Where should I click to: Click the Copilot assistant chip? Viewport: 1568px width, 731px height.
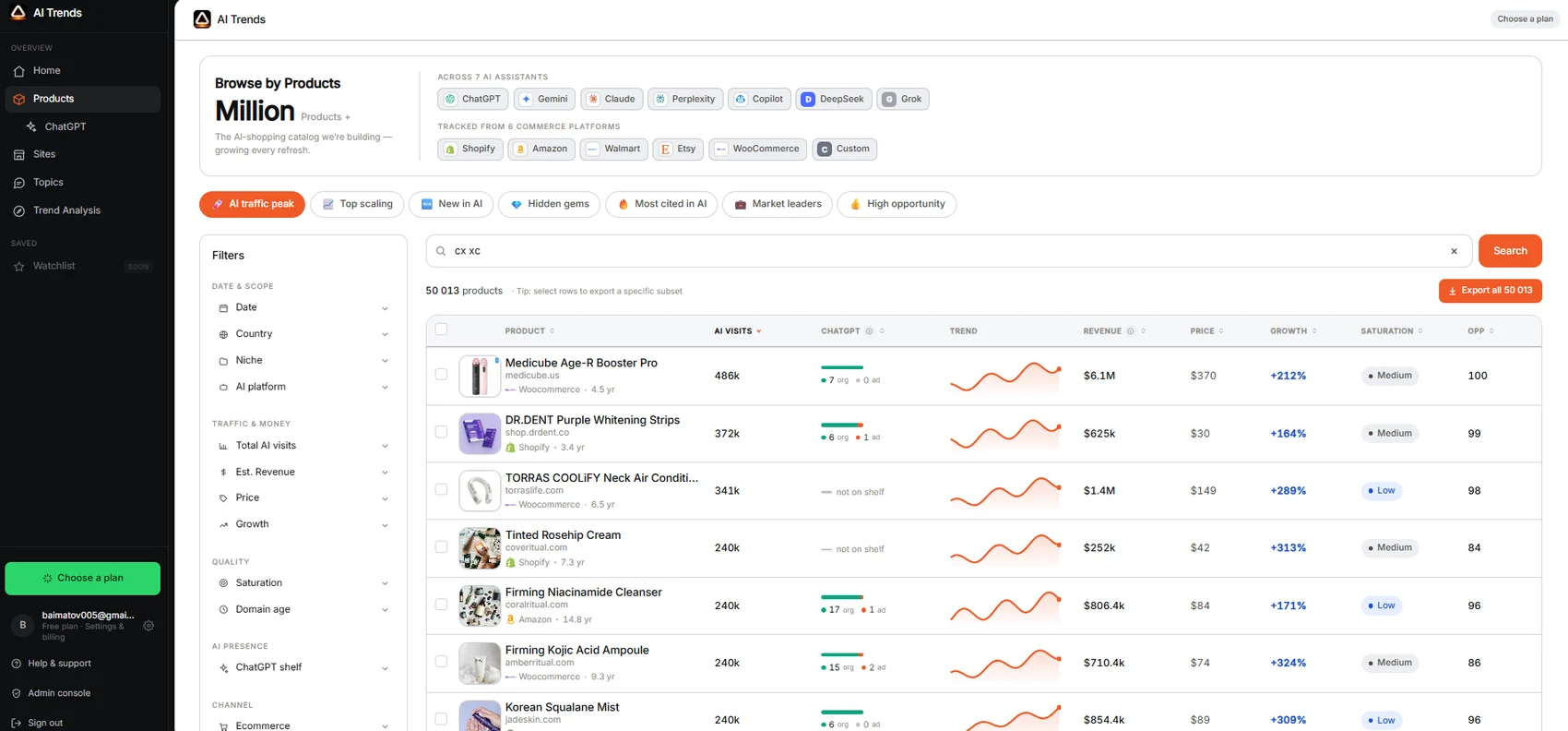click(x=759, y=99)
